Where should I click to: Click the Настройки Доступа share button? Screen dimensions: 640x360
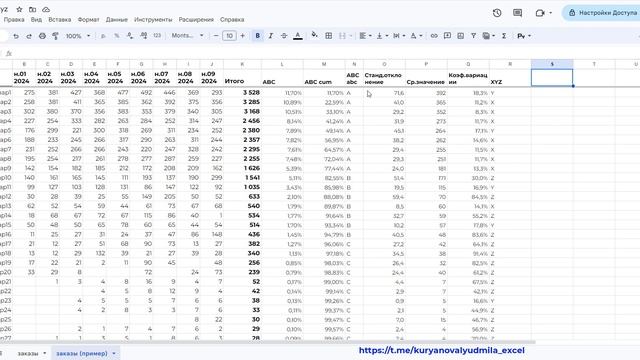coord(602,13)
